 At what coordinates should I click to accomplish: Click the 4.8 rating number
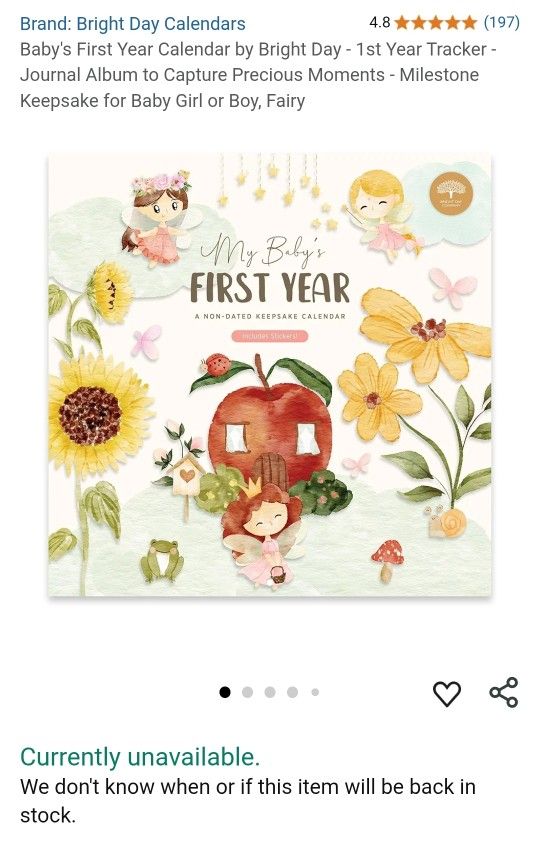(380, 23)
